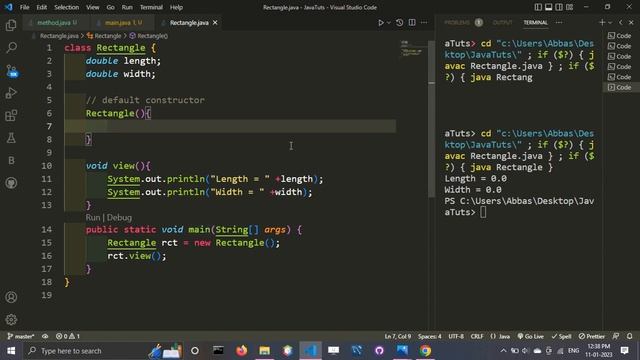Toggle the bottom panel layout button
This screenshot has height=360, width=640.
click(x=549, y=7)
